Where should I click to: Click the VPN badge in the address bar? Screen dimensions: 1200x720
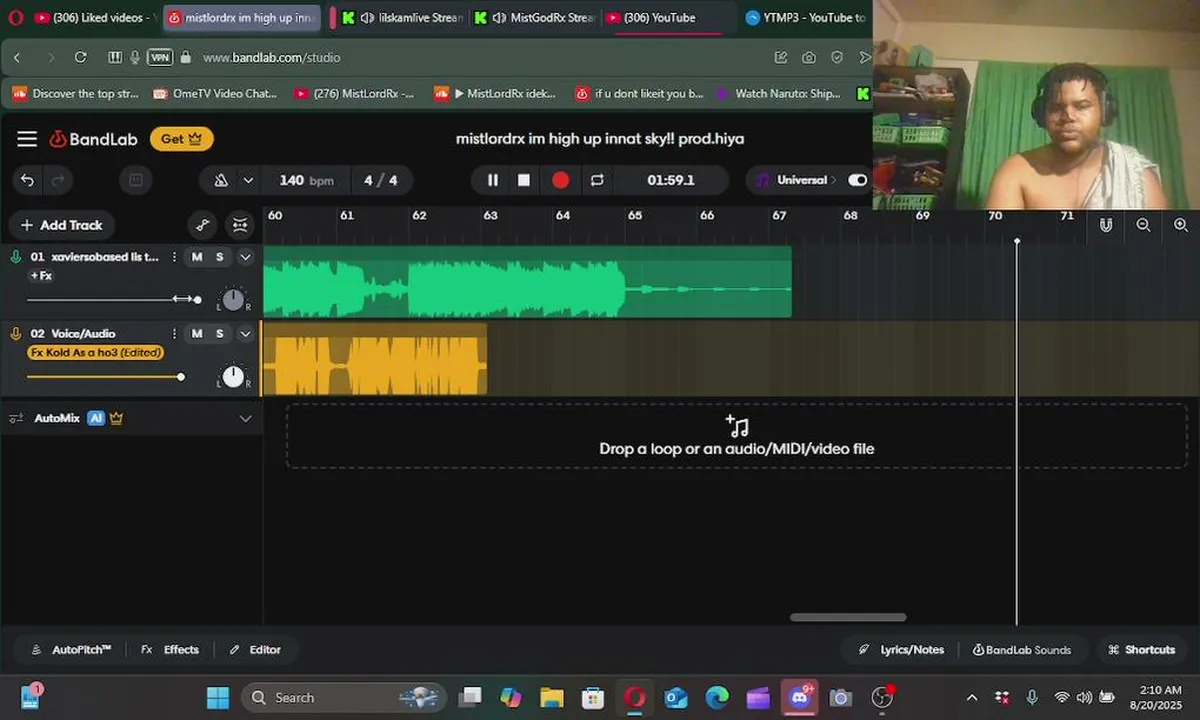(160, 58)
